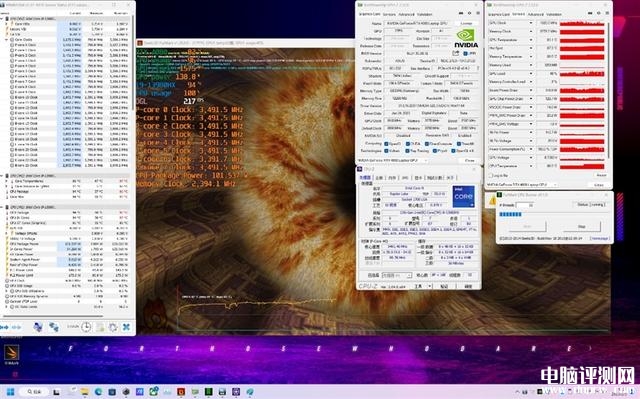Toggle the DirectML checkbox in GPU-Z

(459, 144)
